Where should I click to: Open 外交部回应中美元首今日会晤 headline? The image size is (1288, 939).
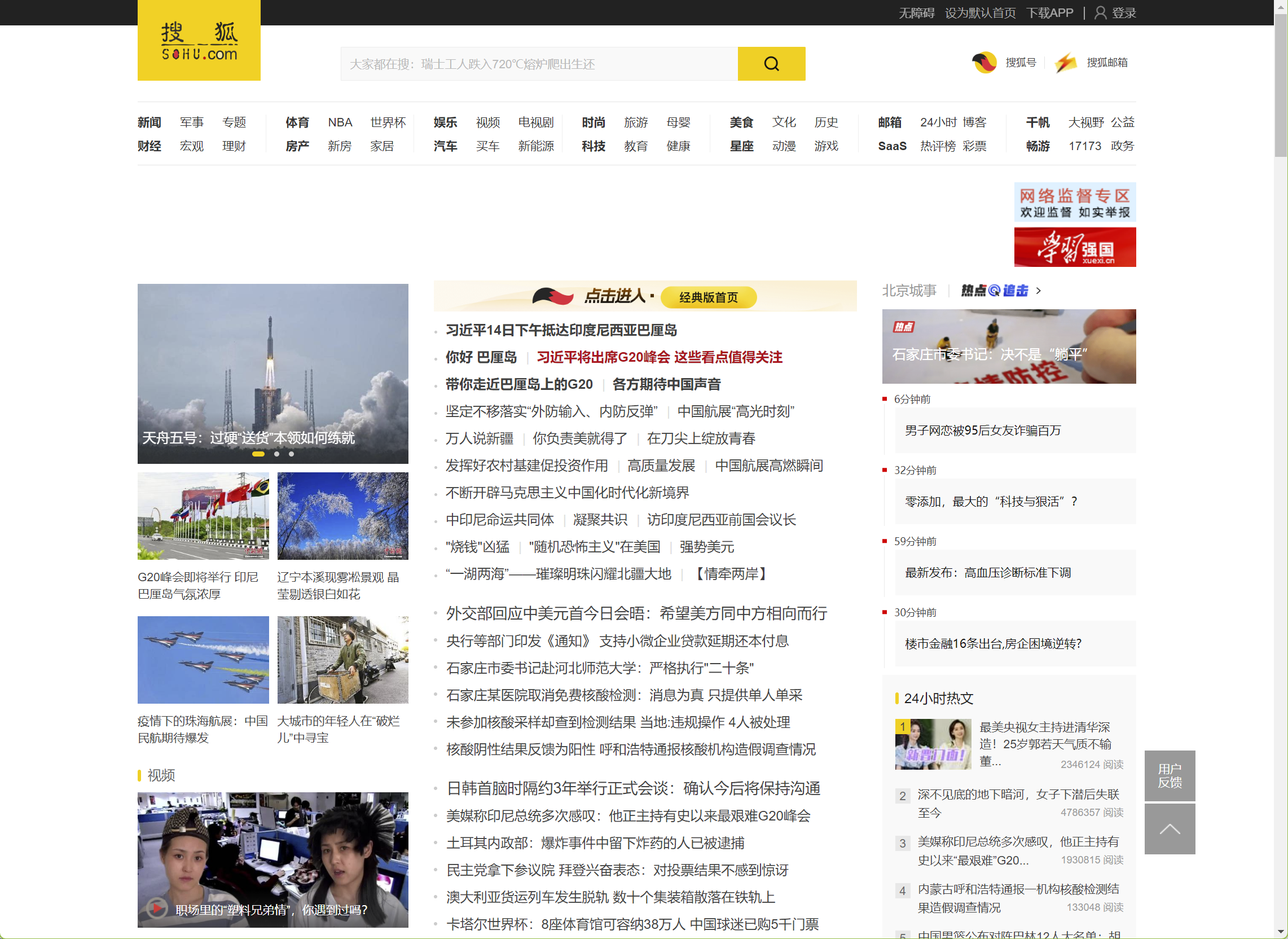click(x=636, y=613)
